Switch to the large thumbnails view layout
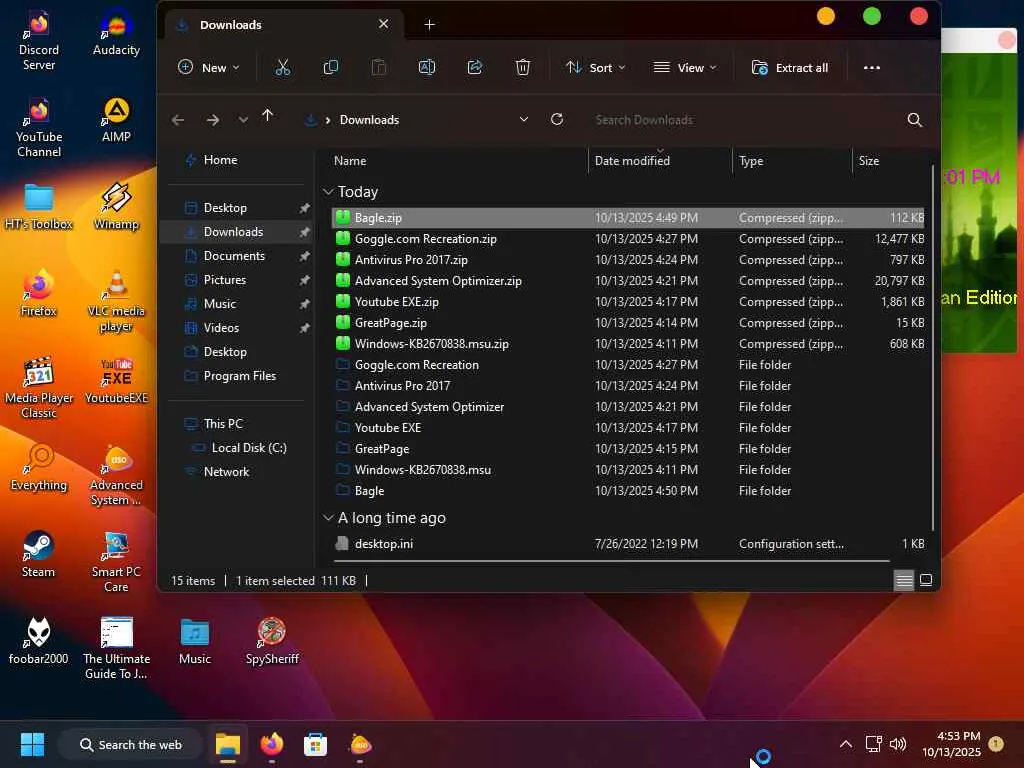1024x768 pixels. 926,580
